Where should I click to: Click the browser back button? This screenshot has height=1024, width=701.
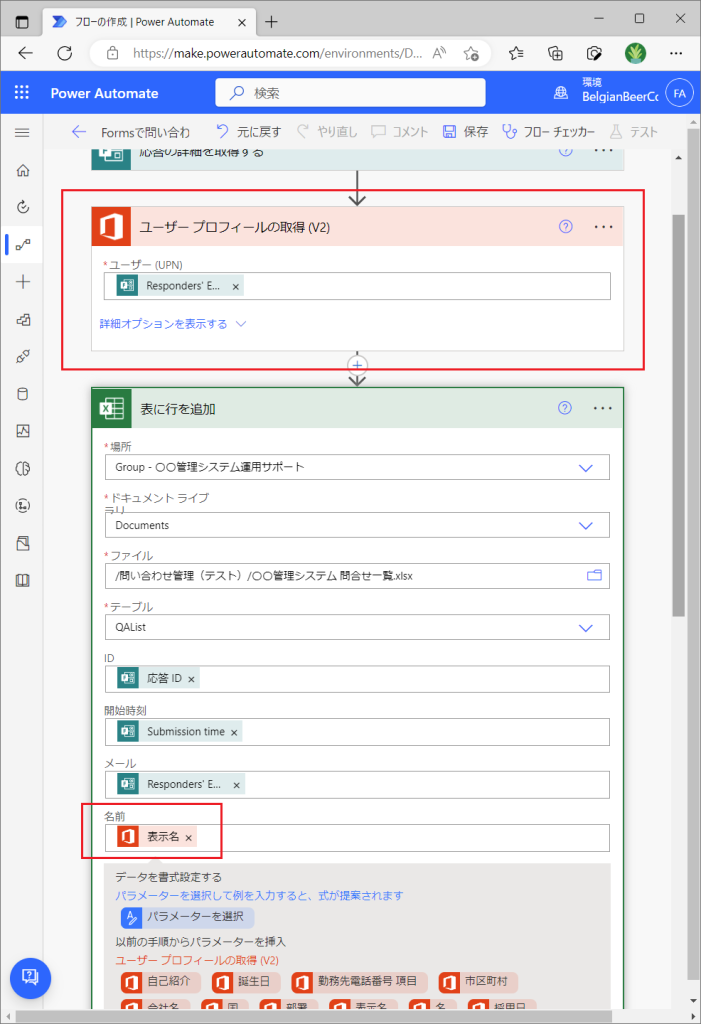point(25,53)
